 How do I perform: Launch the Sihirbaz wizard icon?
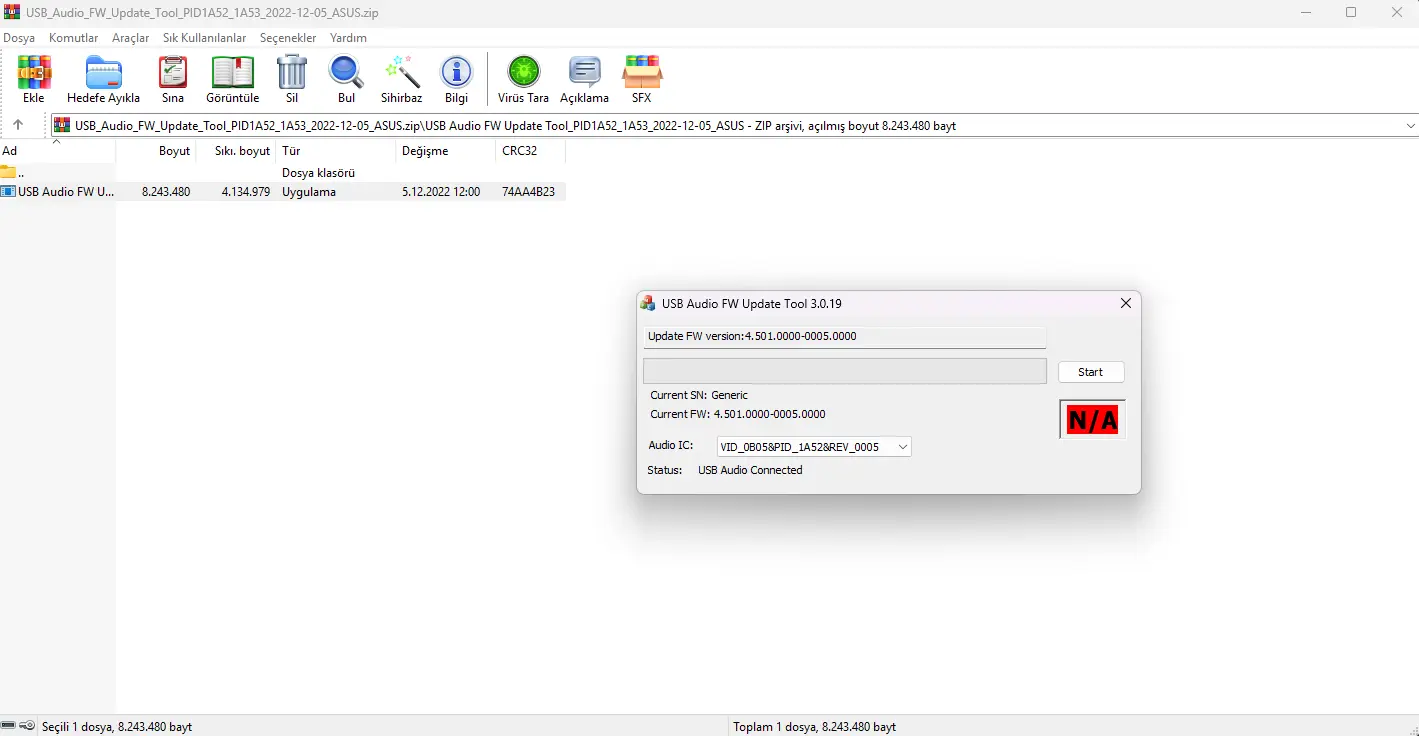(x=402, y=73)
